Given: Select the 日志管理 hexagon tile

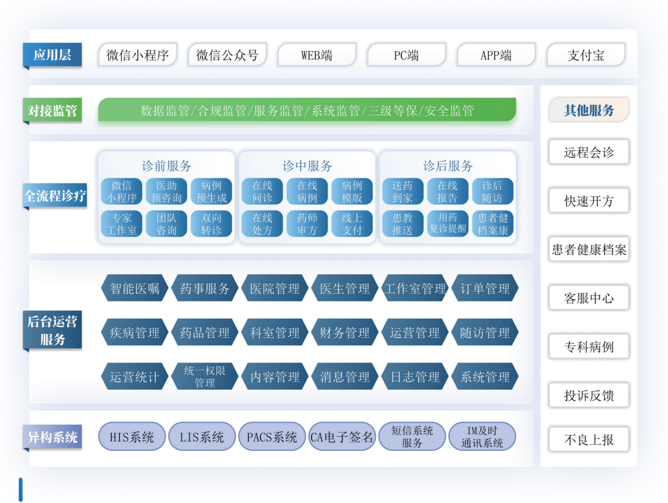Looking at the screenshot, I should coord(415,377).
